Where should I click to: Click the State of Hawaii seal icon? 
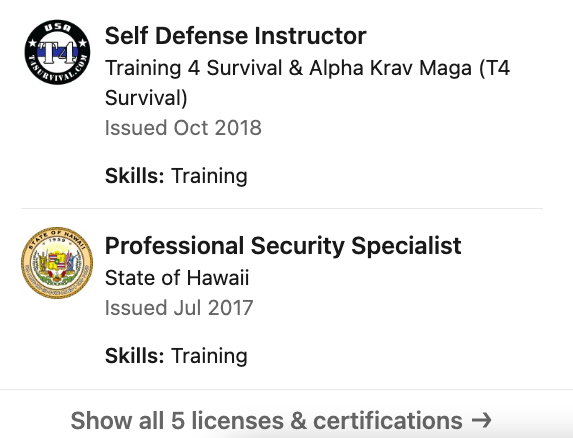point(57,263)
